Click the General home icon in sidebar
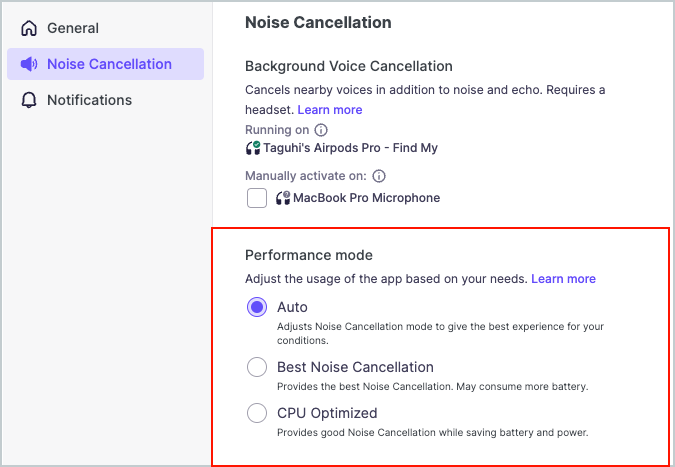Image resolution: width=675 pixels, height=467 pixels. pyautogui.click(x=29, y=28)
